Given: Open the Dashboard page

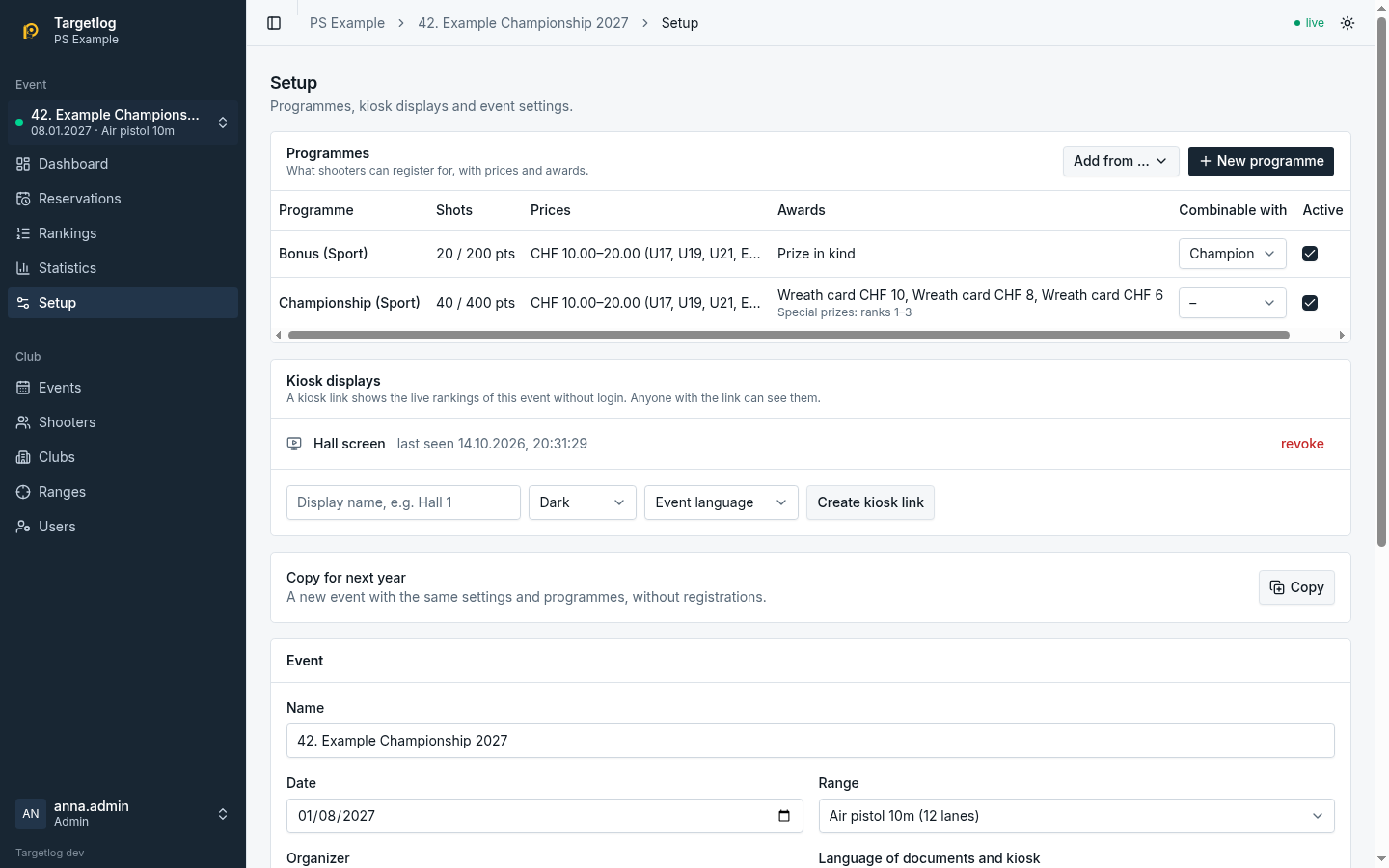Looking at the screenshot, I should pos(123,164).
